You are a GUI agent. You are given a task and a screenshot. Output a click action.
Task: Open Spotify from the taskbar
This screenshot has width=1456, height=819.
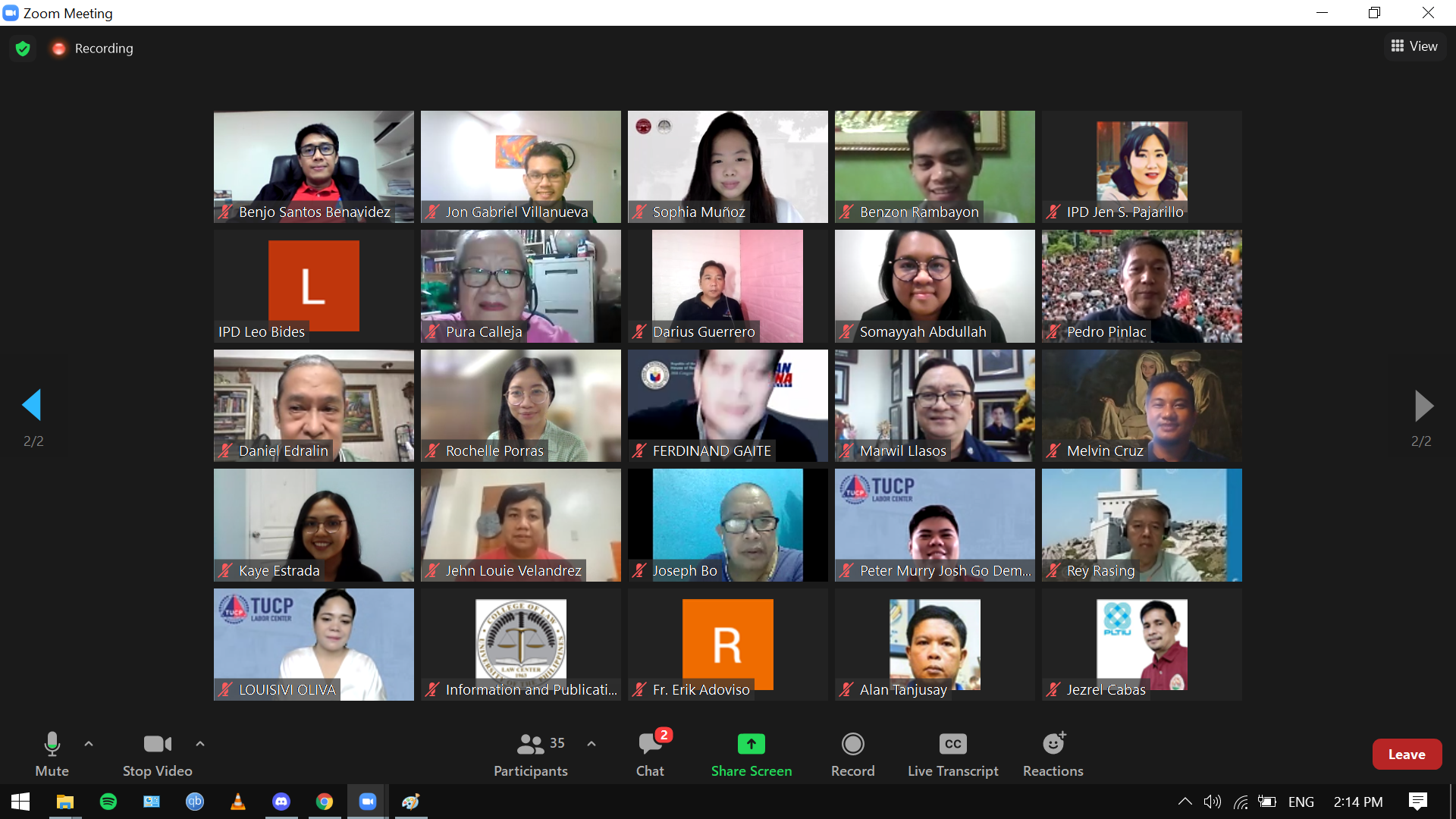pos(108,802)
